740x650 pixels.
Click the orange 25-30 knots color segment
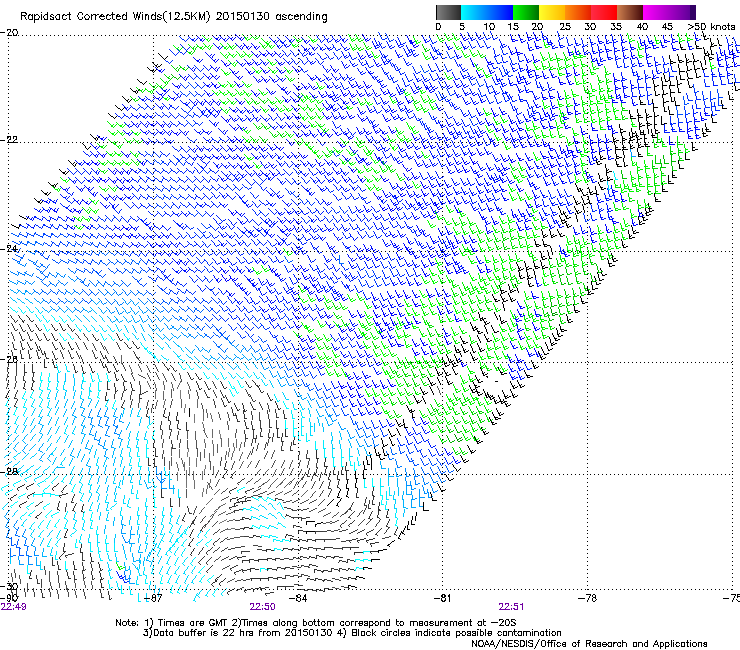578,12
